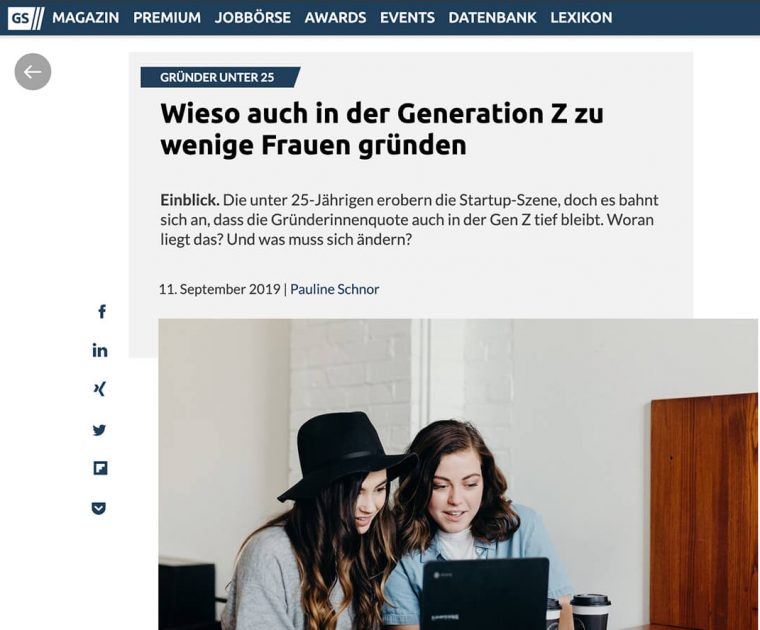Open the Magazin menu item
Screen dimensions: 760x630
[86, 18]
